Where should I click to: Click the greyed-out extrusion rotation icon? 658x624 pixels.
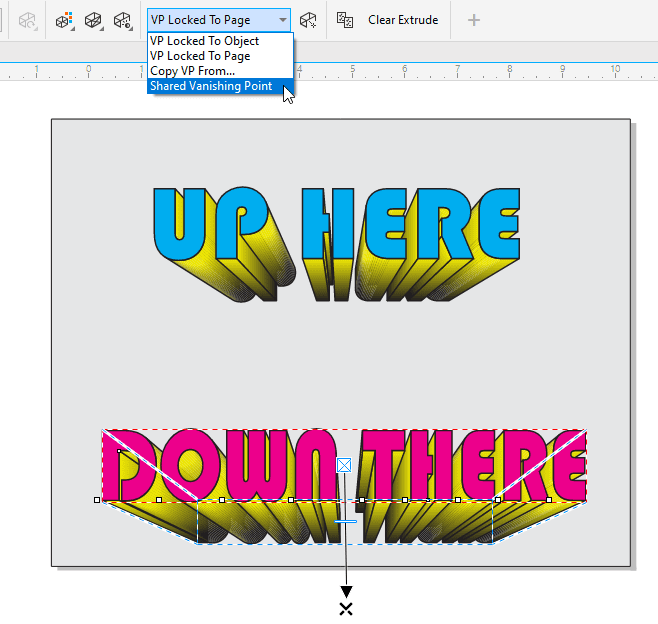[27, 20]
